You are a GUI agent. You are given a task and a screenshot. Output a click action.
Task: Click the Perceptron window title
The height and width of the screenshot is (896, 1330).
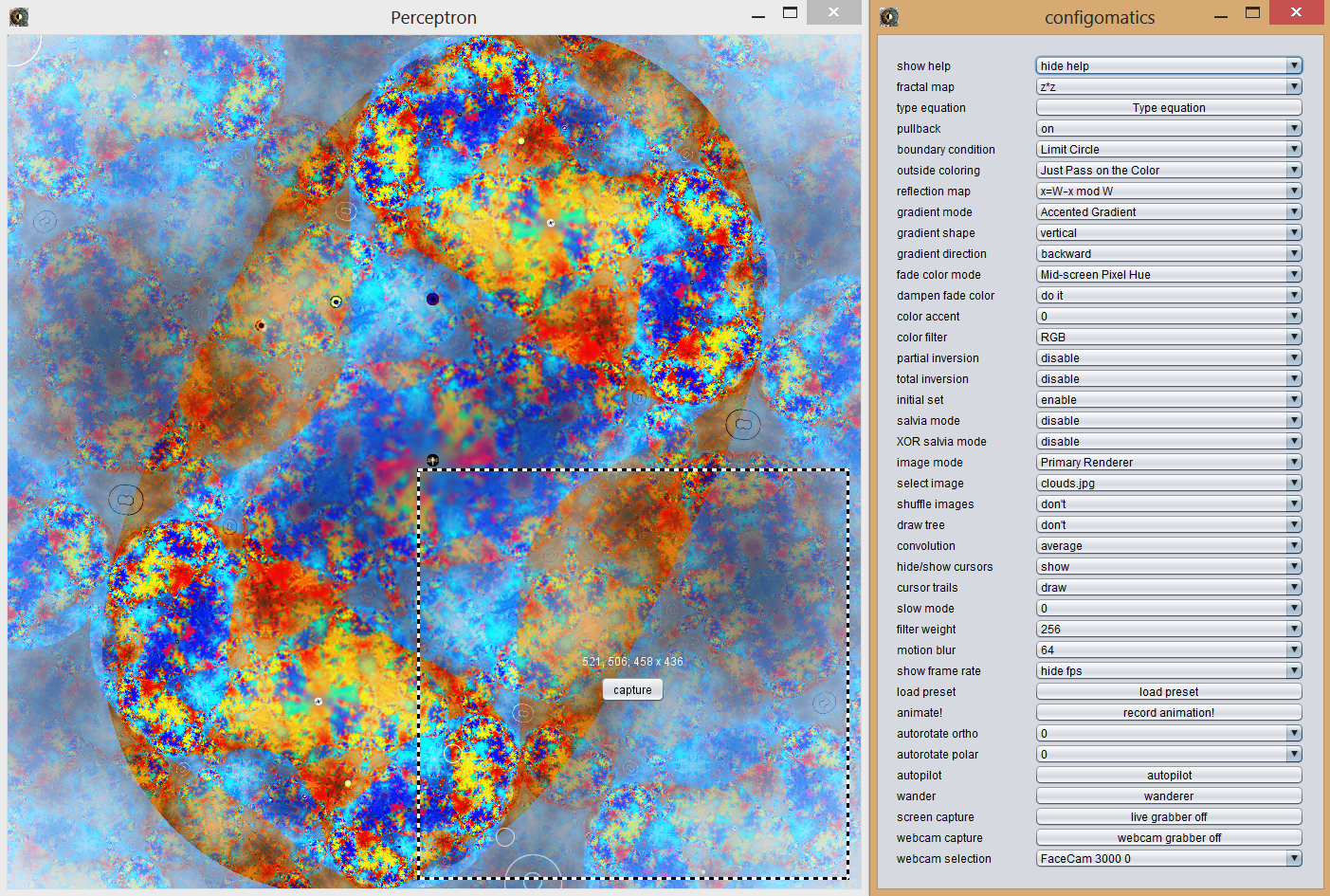tap(433, 17)
